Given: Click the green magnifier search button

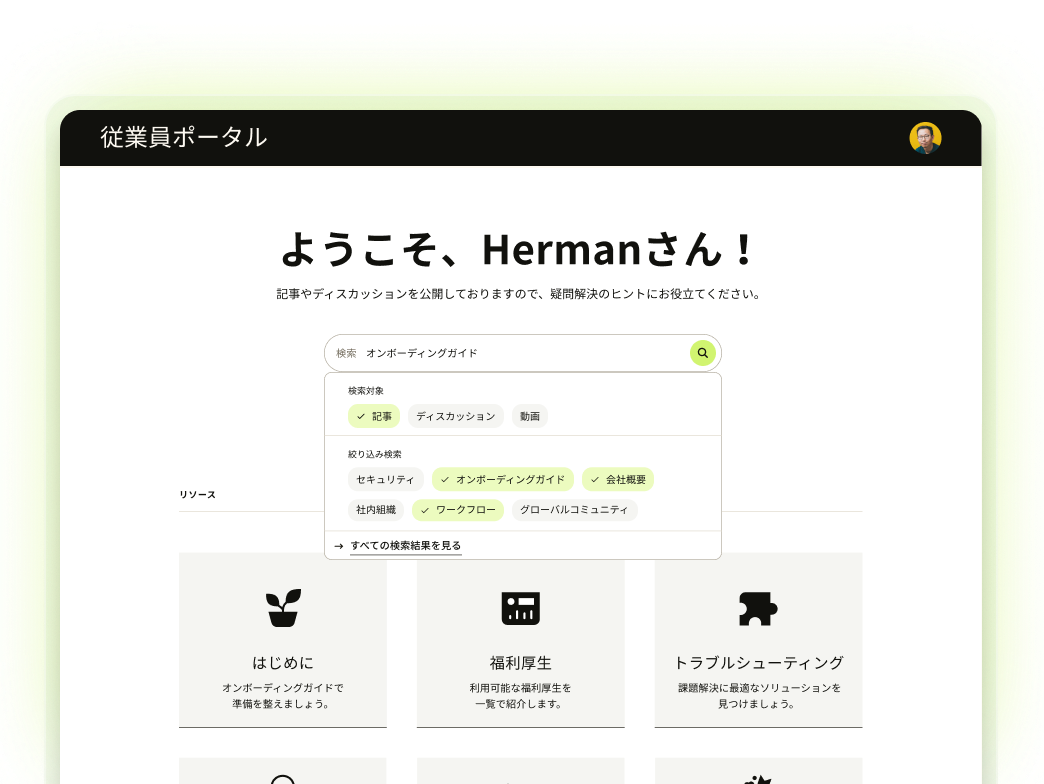Looking at the screenshot, I should coord(702,353).
